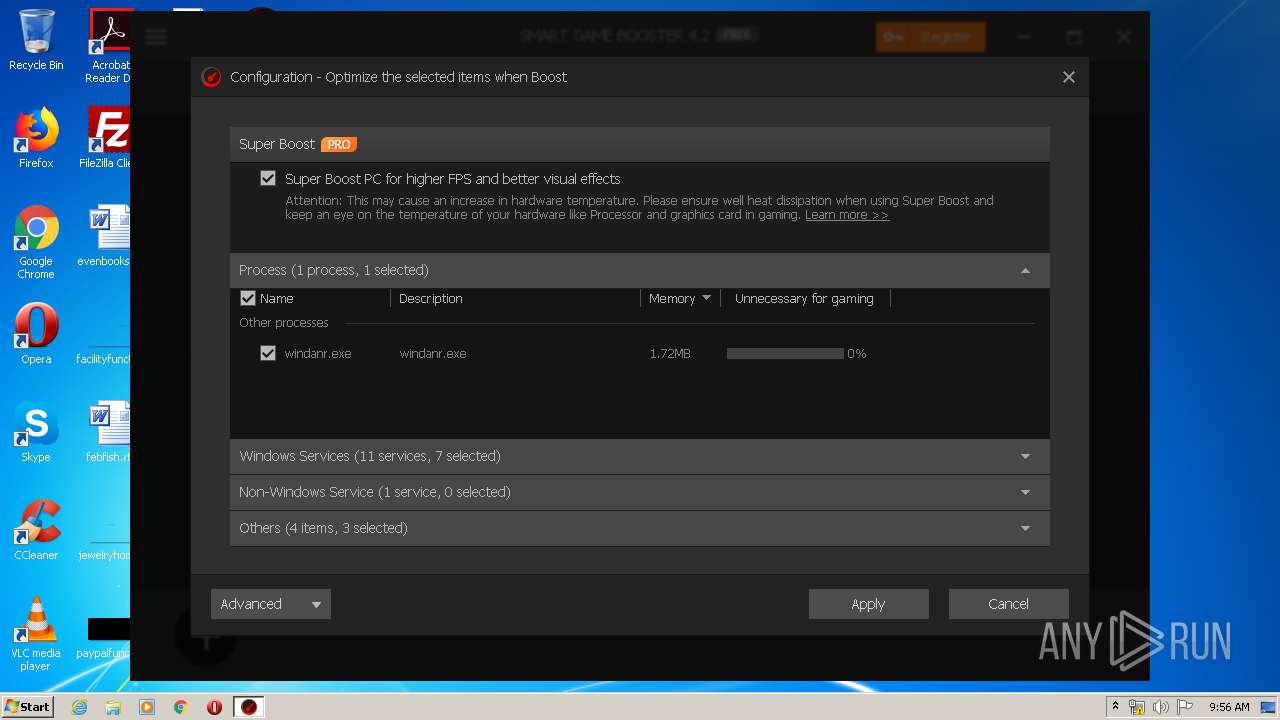
Task: Click the Show desktop button
Action: click(1268, 707)
